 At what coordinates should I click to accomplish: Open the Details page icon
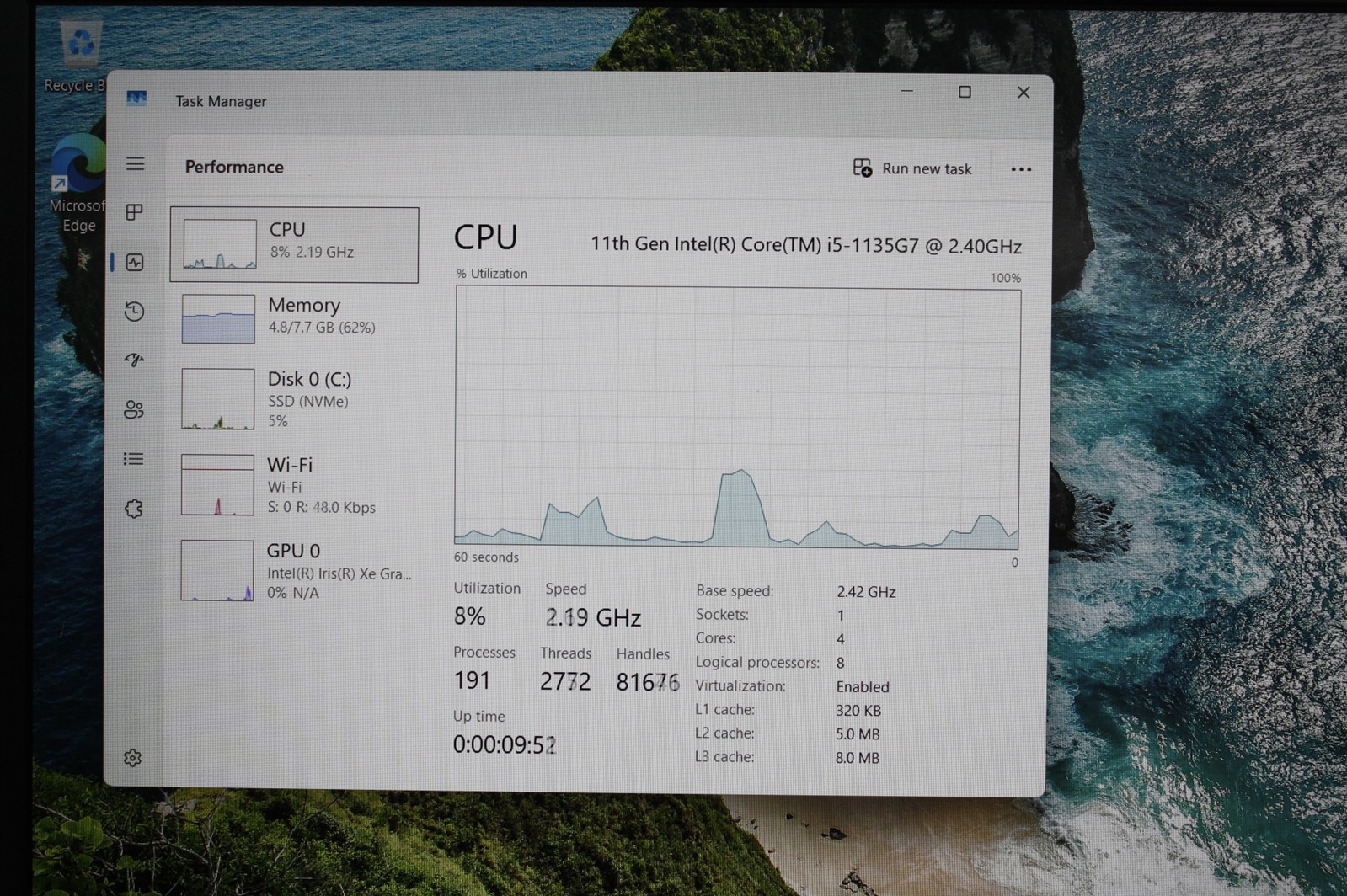[133, 459]
